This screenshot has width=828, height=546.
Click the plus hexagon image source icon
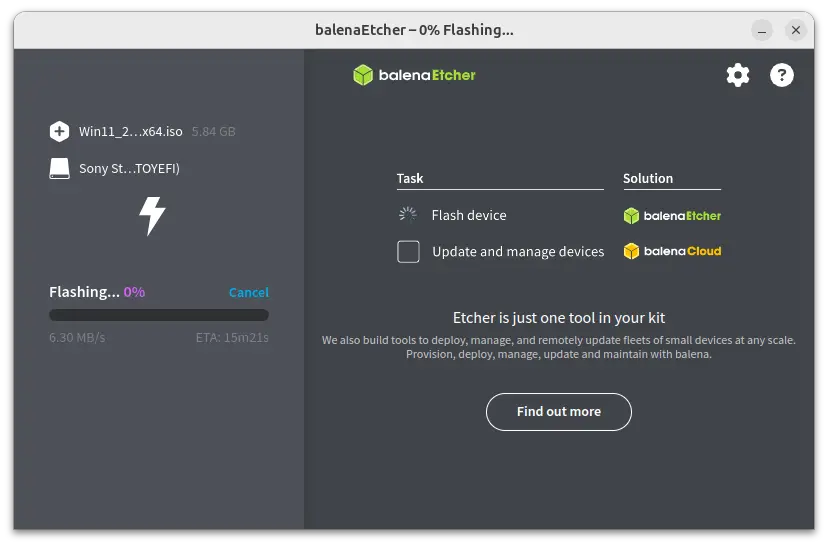(x=59, y=131)
